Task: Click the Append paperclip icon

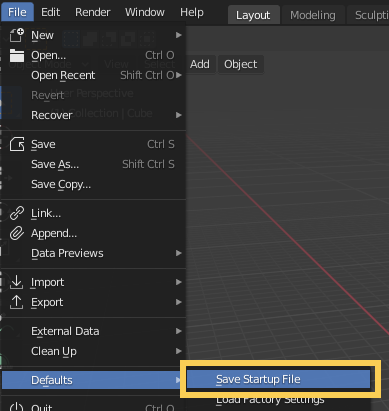Action: point(17,233)
